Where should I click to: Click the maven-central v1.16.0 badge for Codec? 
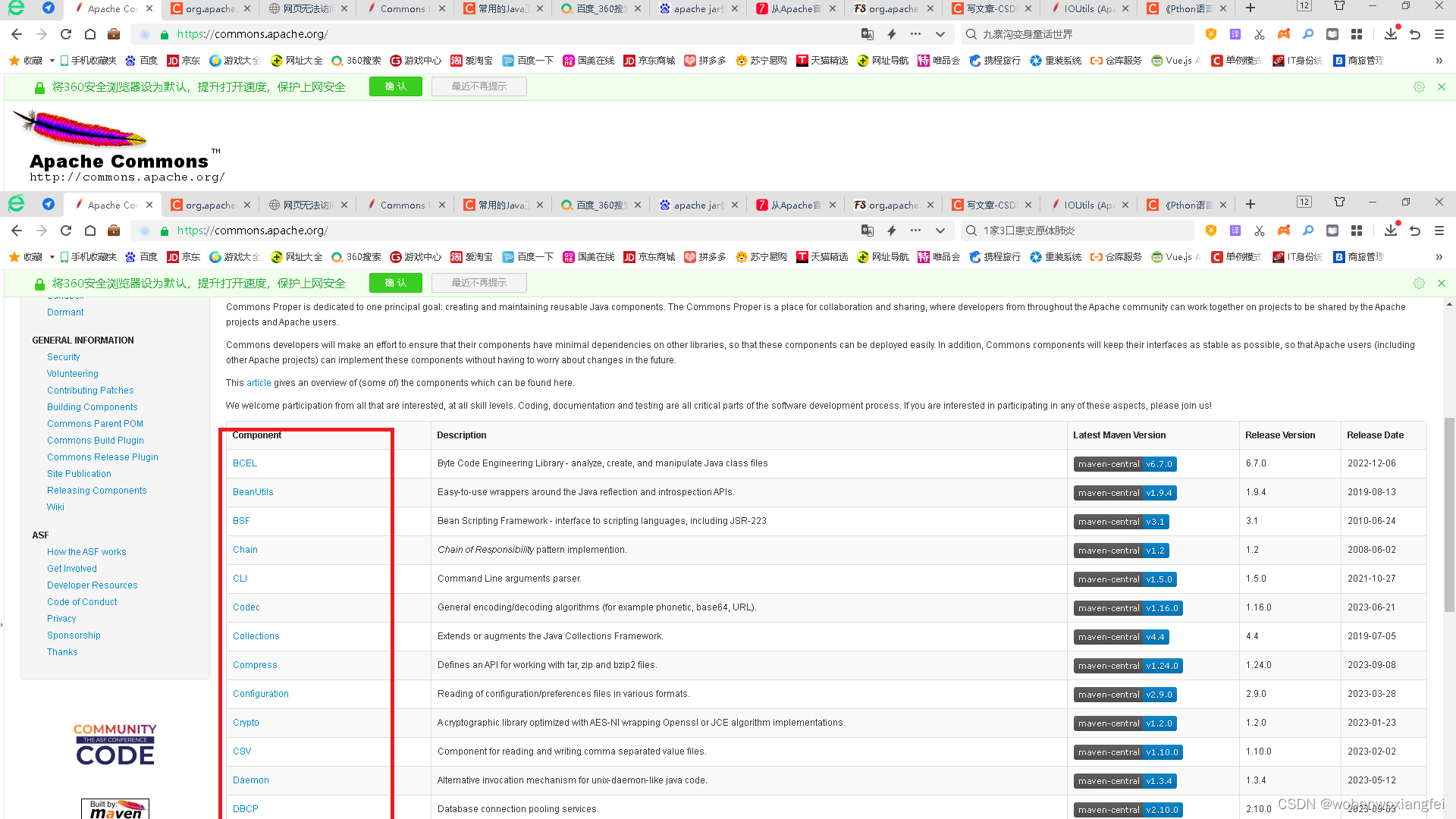(1128, 608)
